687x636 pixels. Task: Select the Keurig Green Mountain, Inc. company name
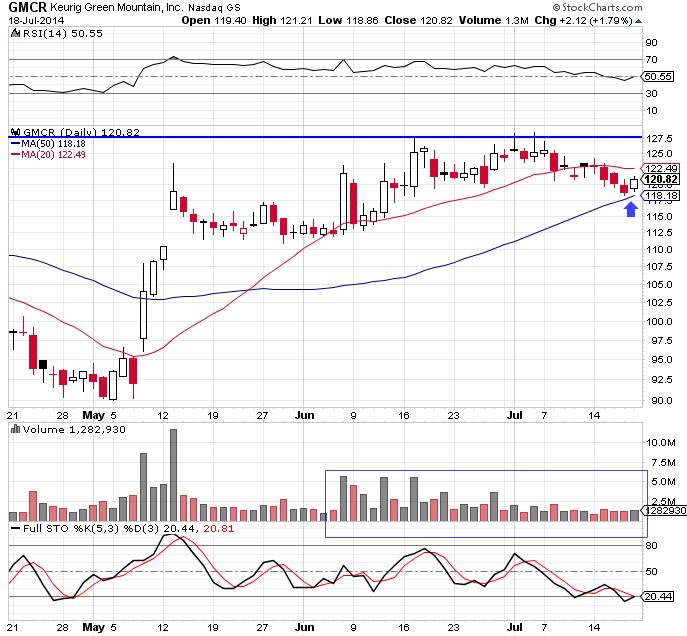pos(117,7)
